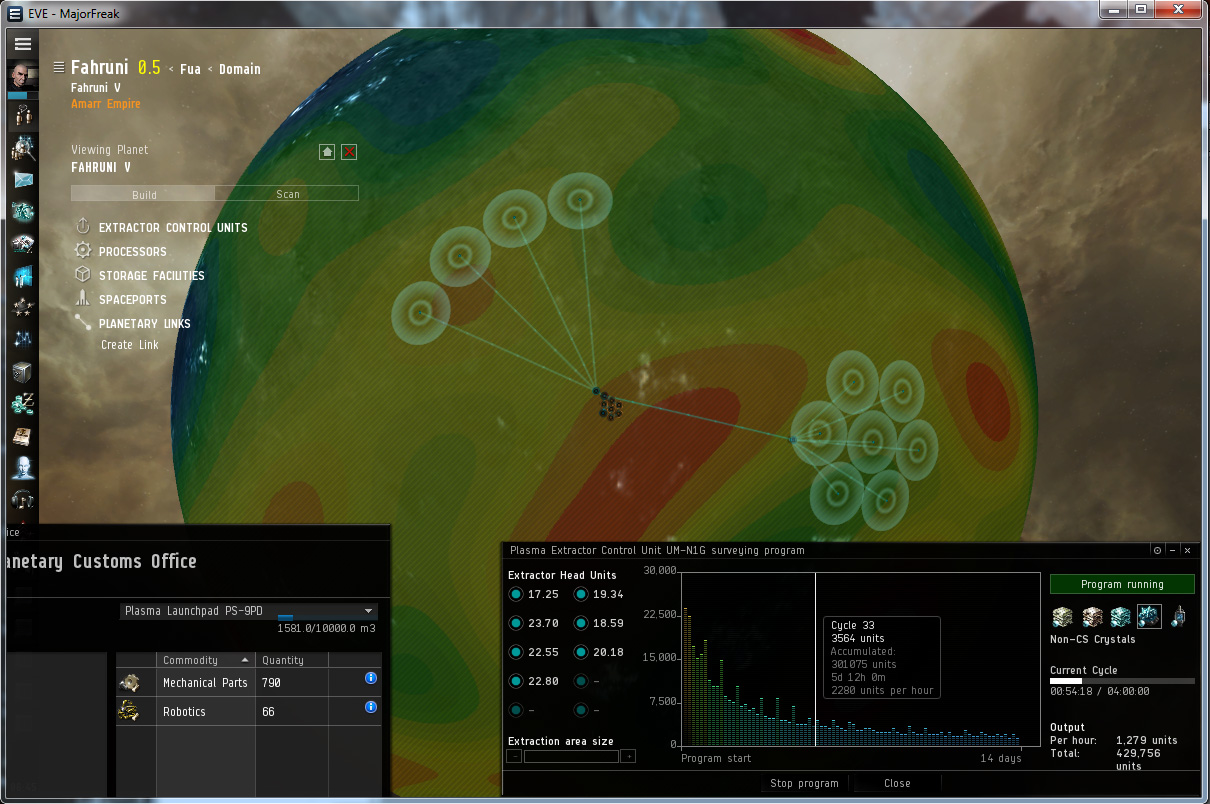Decrease extraction area size with minus
1210x804 pixels.
515,756
